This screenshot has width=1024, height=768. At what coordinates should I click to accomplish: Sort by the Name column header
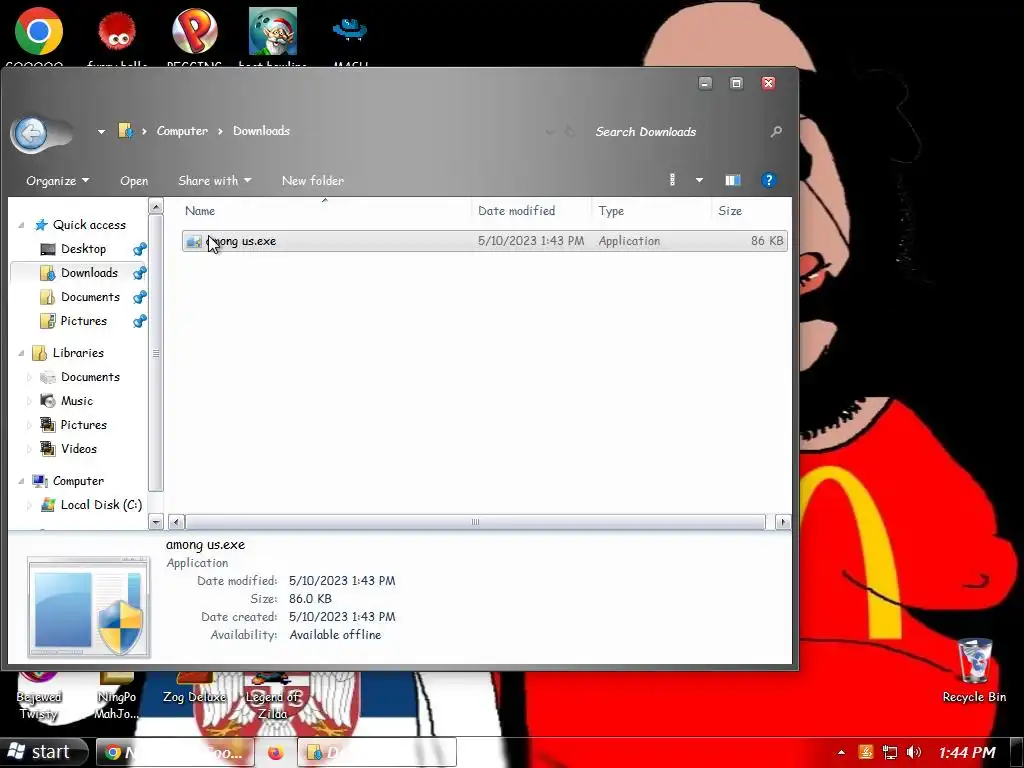tap(200, 210)
